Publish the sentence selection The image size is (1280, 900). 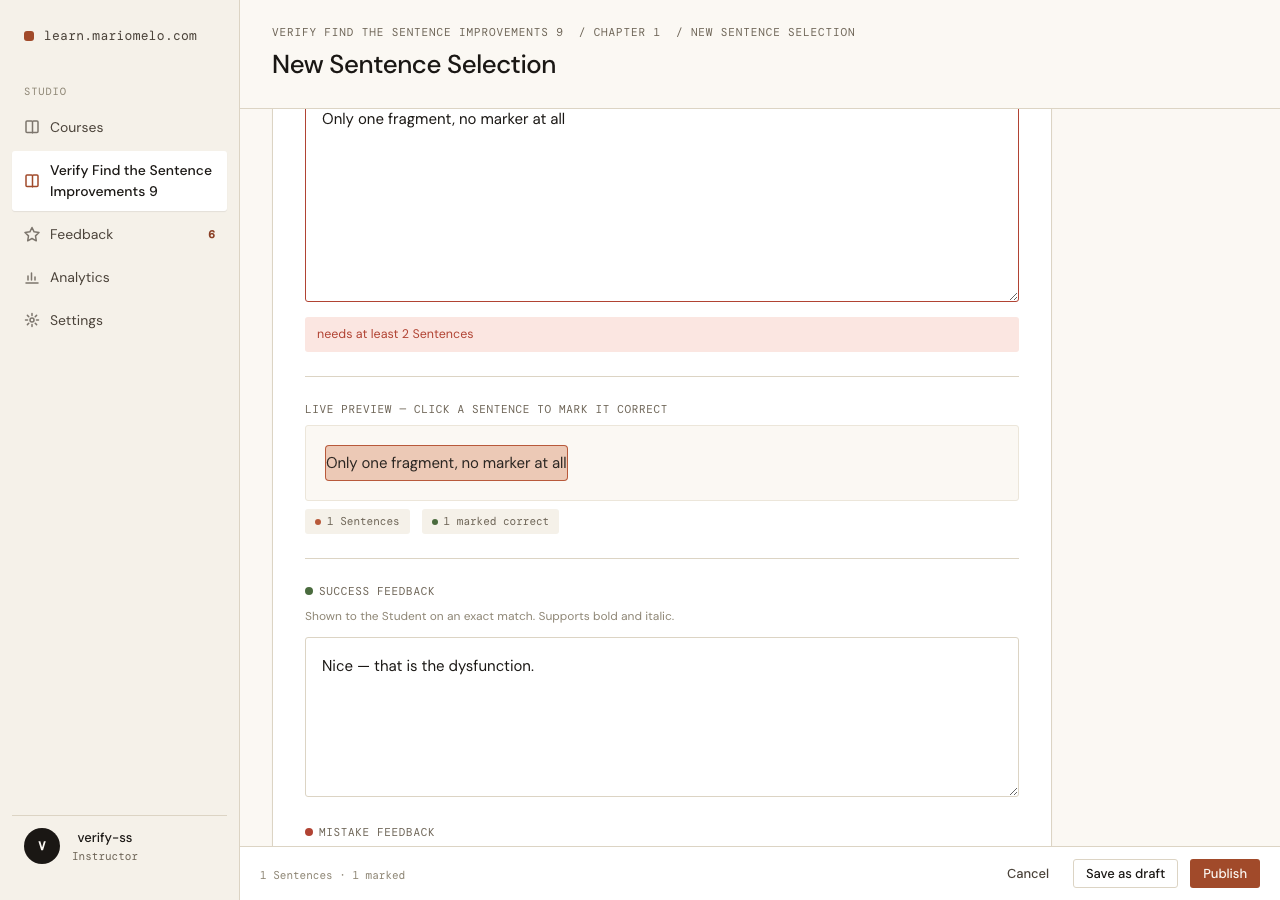(x=1225, y=873)
